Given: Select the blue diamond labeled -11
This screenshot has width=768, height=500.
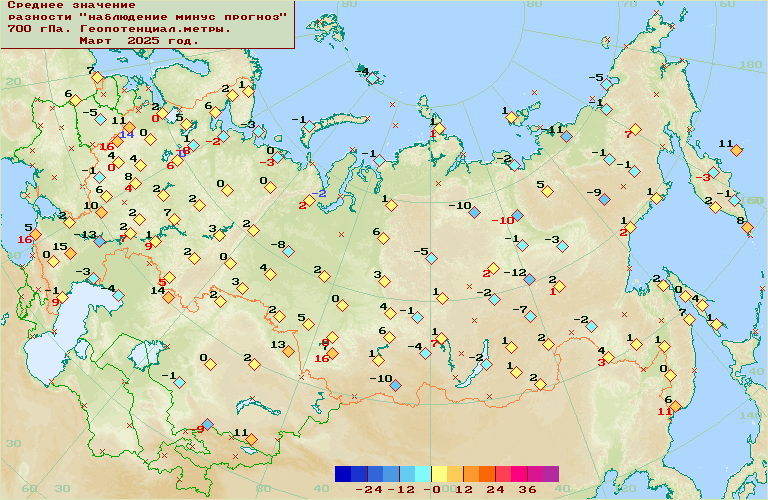Looking at the screenshot, I should [x=567, y=136].
